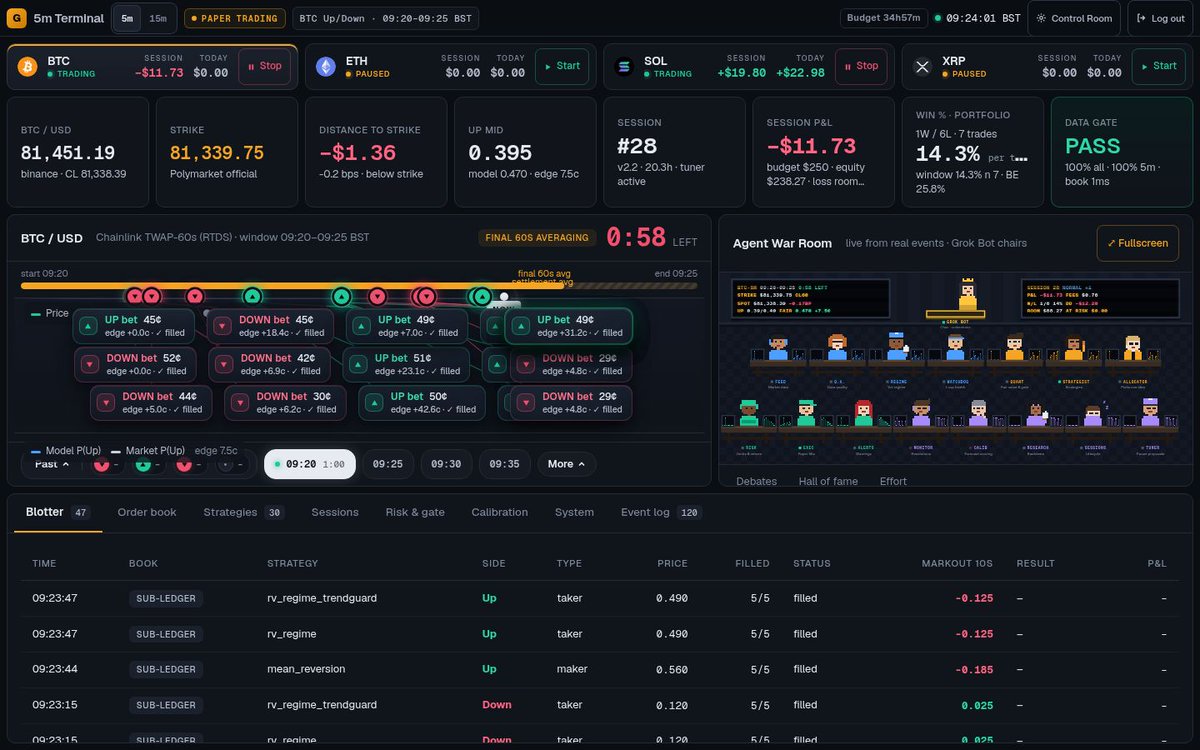The height and width of the screenshot is (750, 1200).
Task: Open the Strategies tab
Action: pyautogui.click(x=243, y=512)
